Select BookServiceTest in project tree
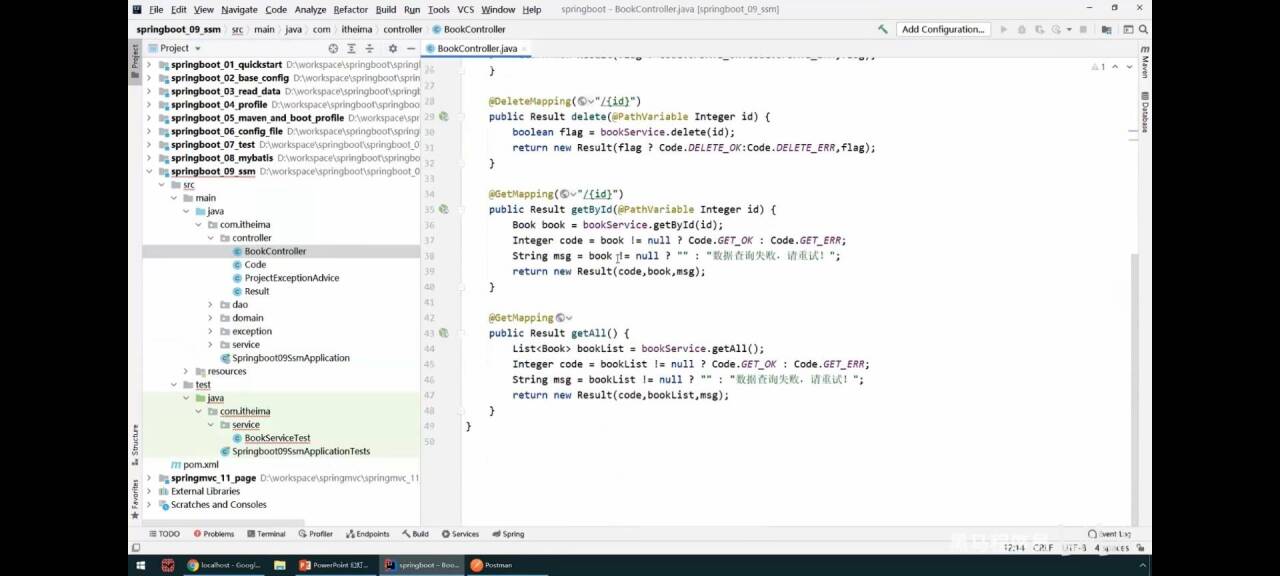This screenshot has width=1280, height=576. click(x=277, y=438)
